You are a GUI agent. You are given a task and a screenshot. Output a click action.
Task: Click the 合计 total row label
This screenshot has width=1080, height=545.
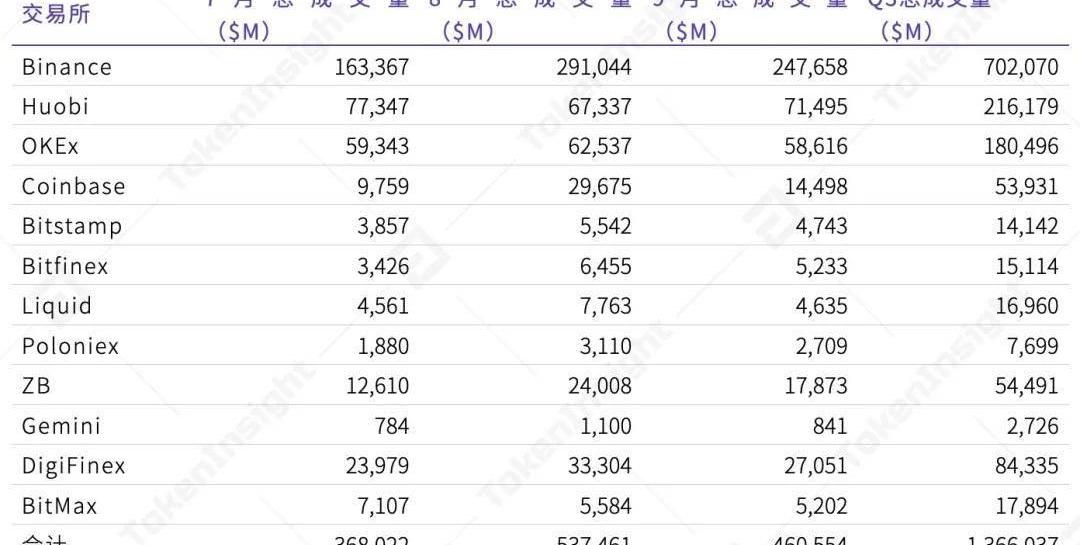(44, 539)
